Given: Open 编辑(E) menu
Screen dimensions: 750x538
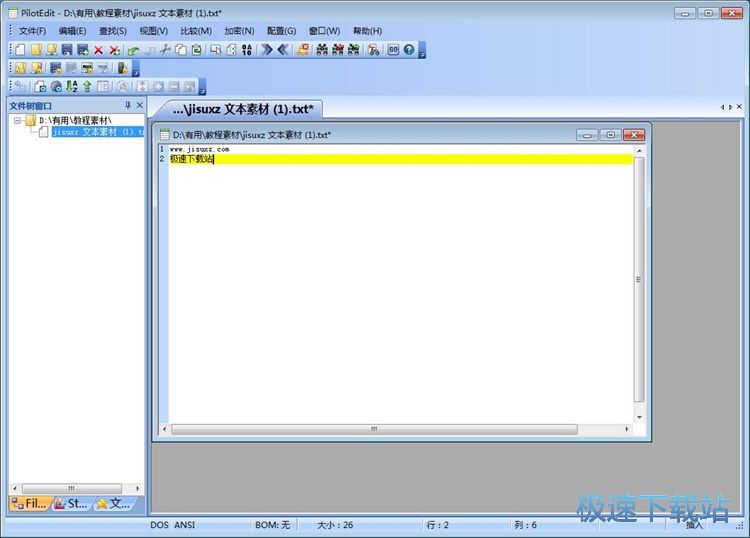Looking at the screenshot, I should tap(72, 31).
